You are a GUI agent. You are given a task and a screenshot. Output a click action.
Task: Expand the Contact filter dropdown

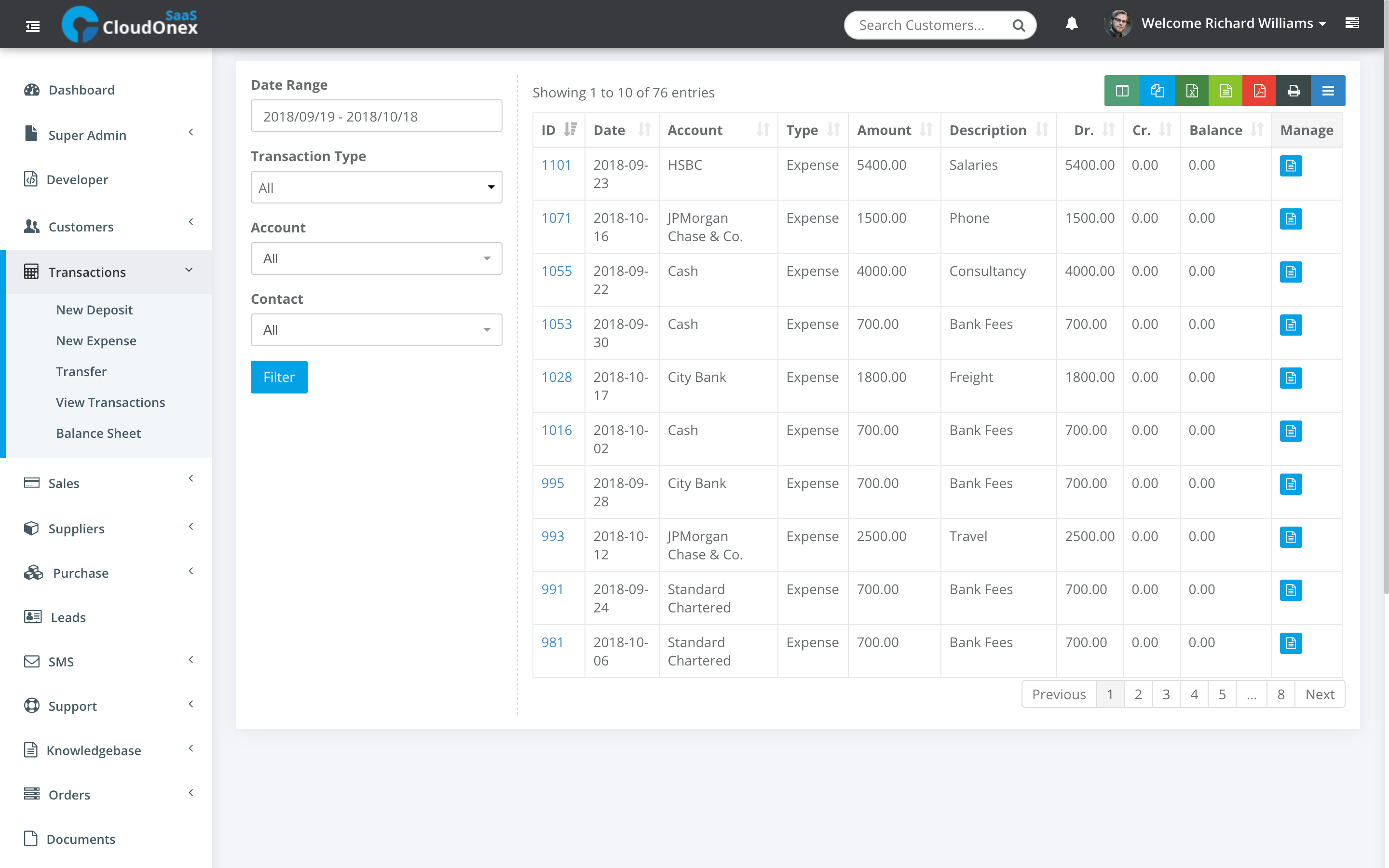click(x=376, y=330)
